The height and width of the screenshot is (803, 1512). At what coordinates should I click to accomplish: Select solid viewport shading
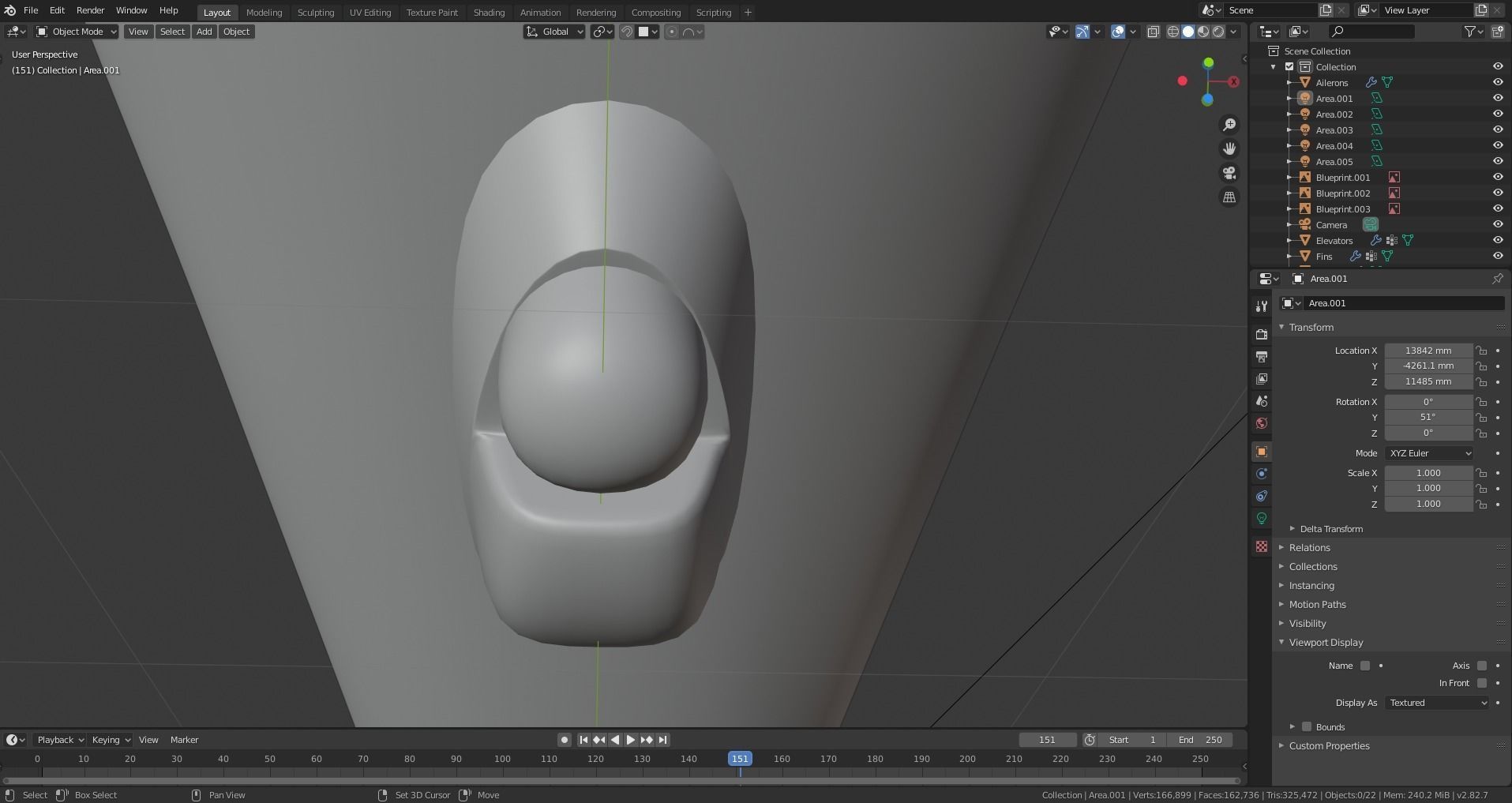pyautogui.click(x=1188, y=32)
